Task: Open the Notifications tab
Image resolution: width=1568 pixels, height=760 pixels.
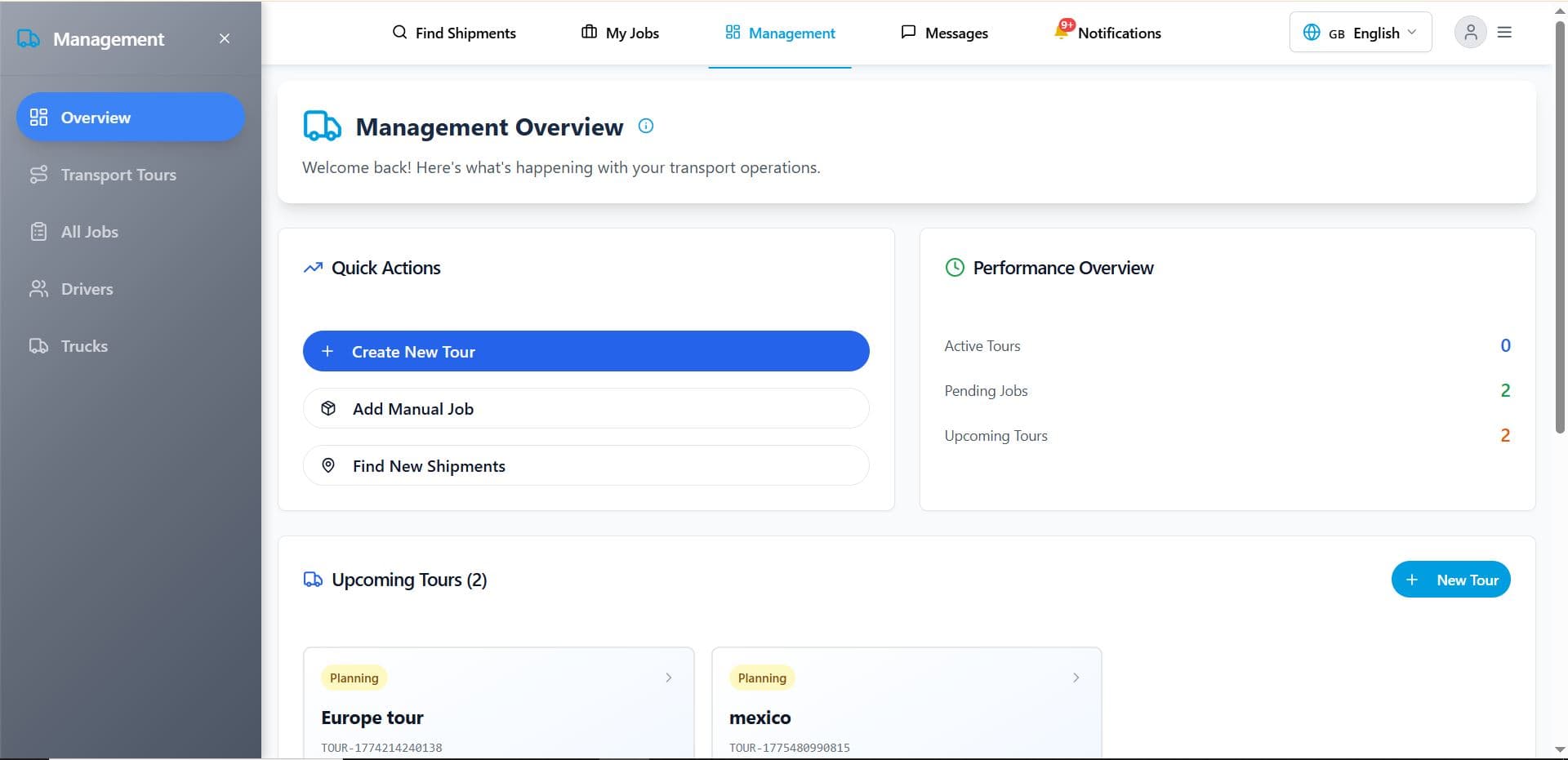Action: pyautogui.click(x=1108, y=33)
